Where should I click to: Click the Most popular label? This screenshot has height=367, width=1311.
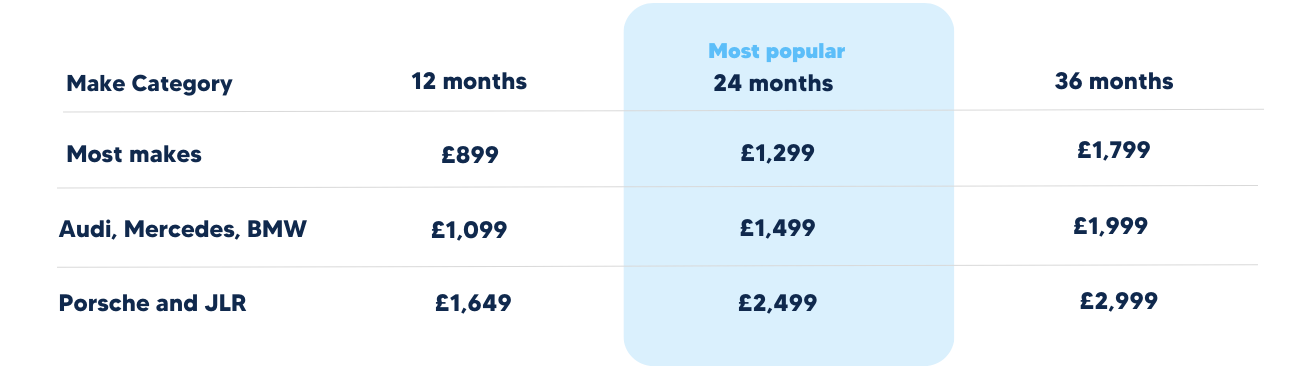pyautogui.click(x=777, y=51)
